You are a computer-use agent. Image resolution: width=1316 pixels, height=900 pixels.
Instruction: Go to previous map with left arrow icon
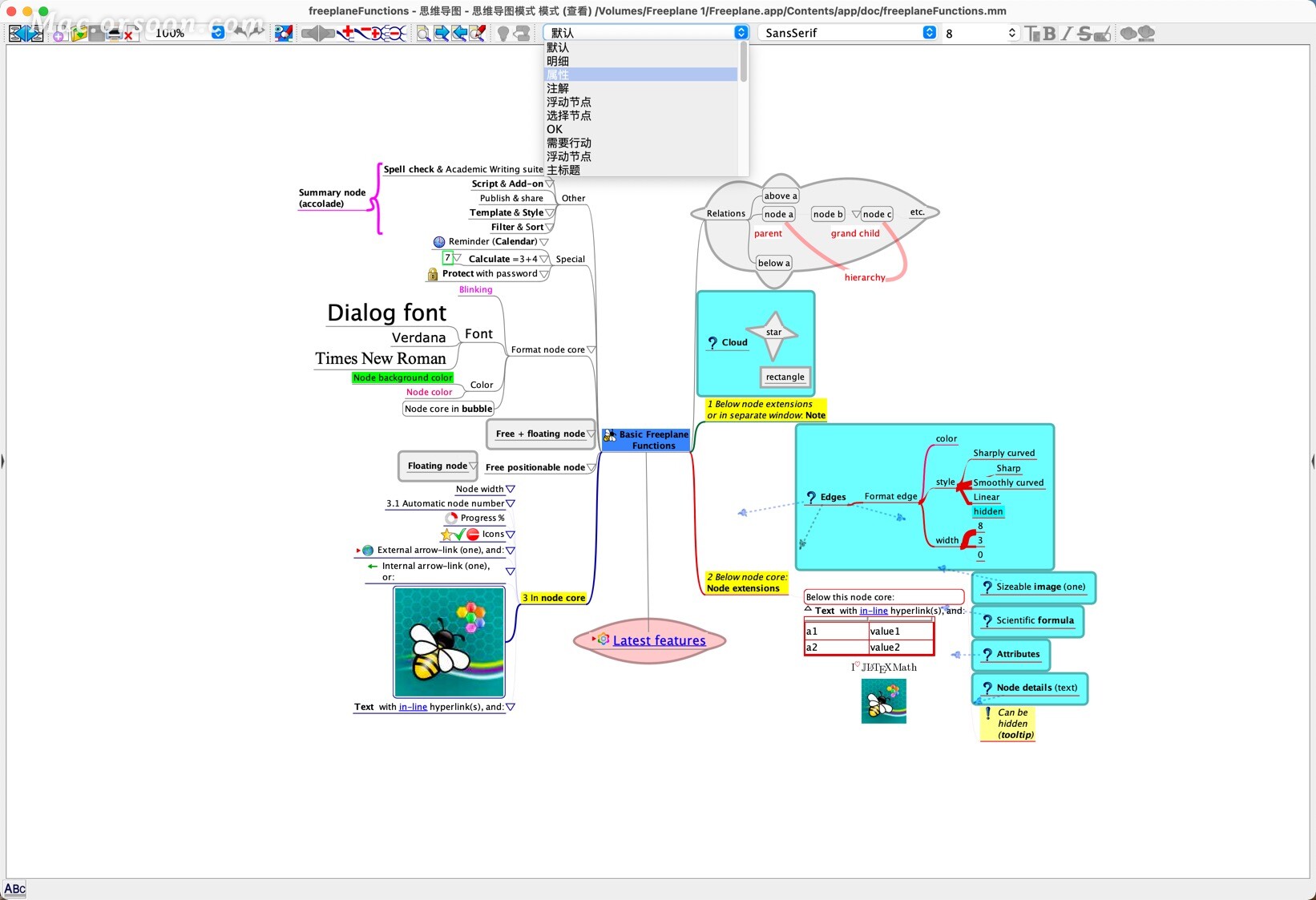click(17, 33)
